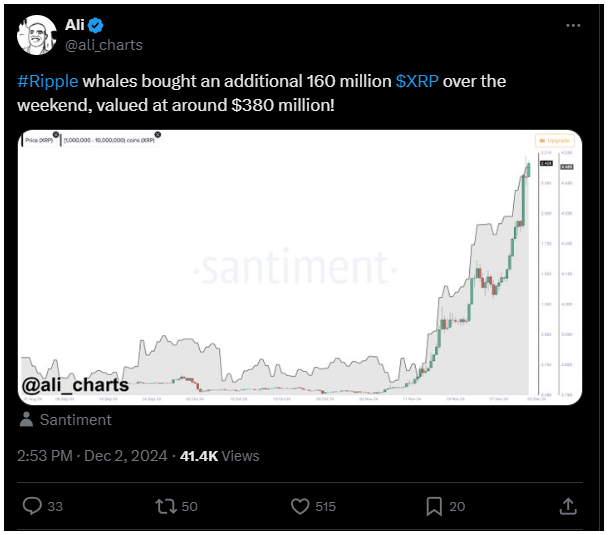Screen dimensions: 608x535
Task: View the 41.4K Views analytics
Action: click(x=219, y=456)
